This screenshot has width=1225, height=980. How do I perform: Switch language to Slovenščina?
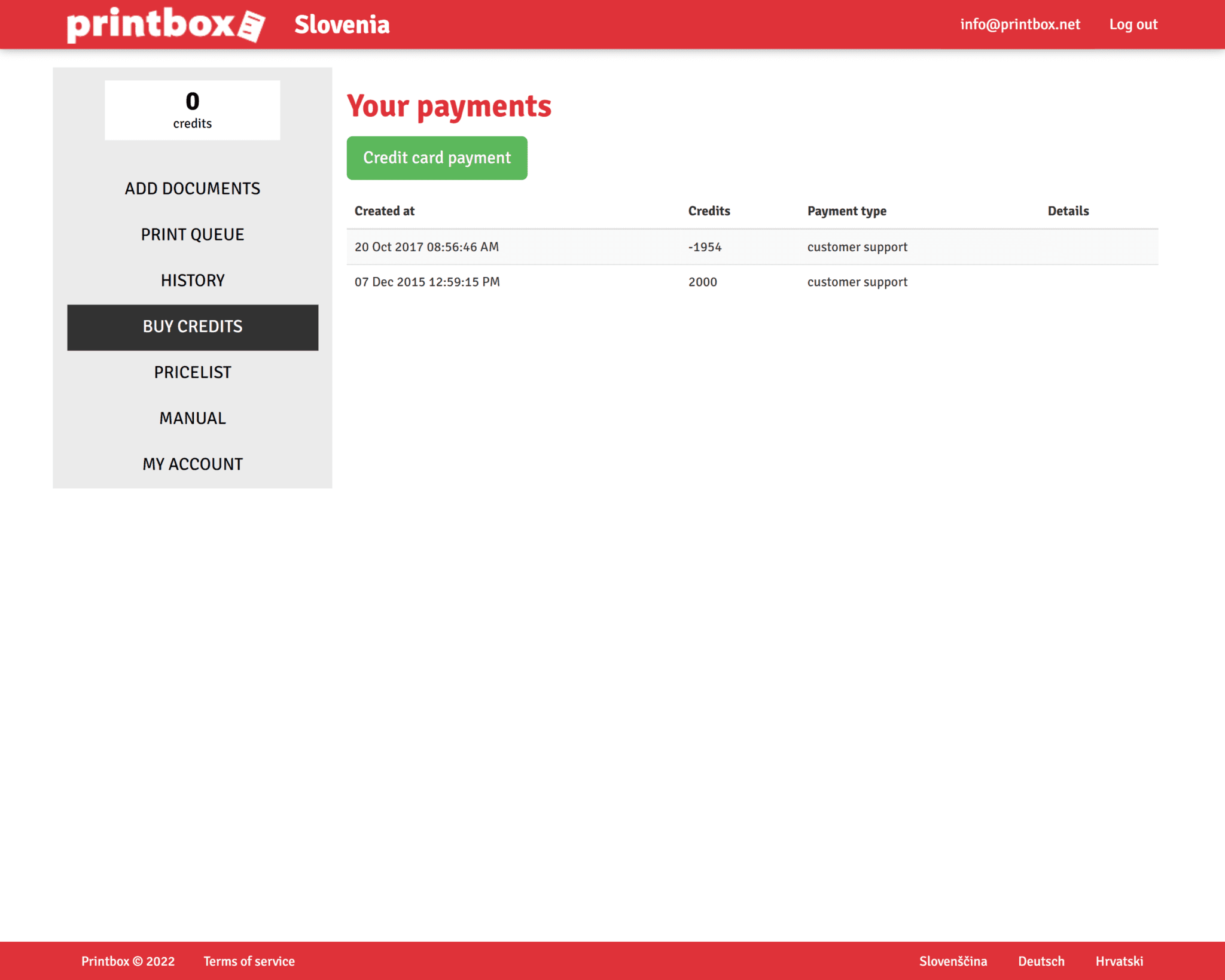click(x=953, y=961)
